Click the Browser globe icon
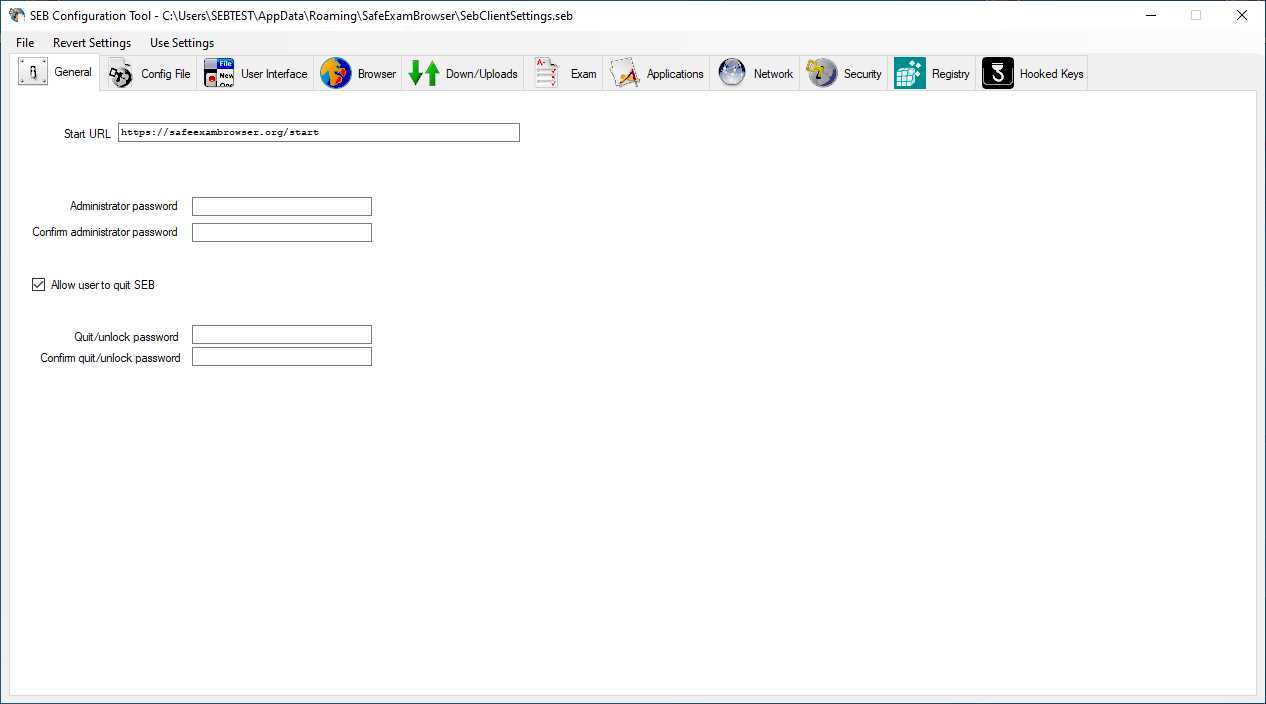 coord(336,73)
